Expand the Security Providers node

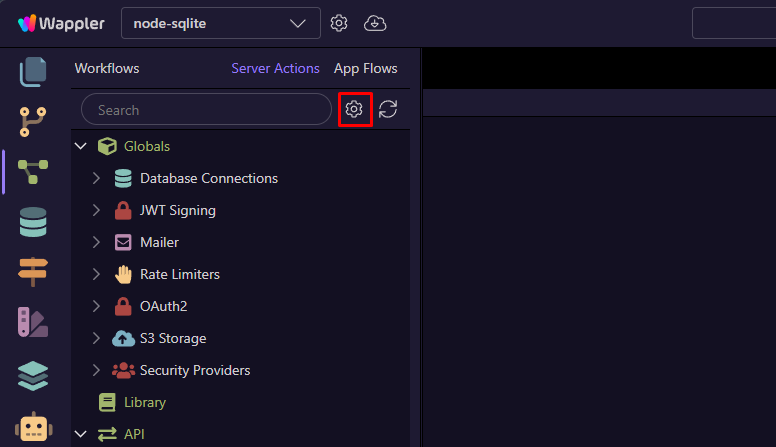pos(97,370)
